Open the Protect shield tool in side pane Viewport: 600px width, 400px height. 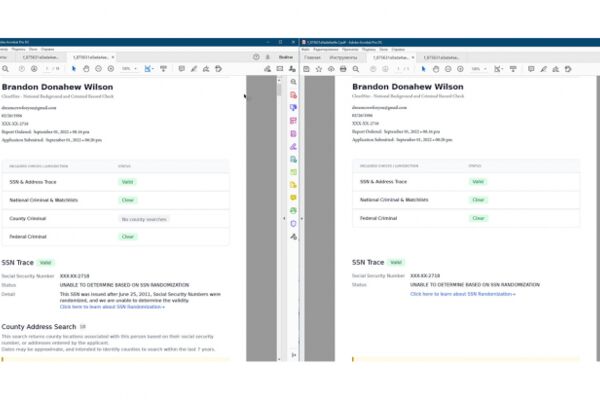pos(293,224)
